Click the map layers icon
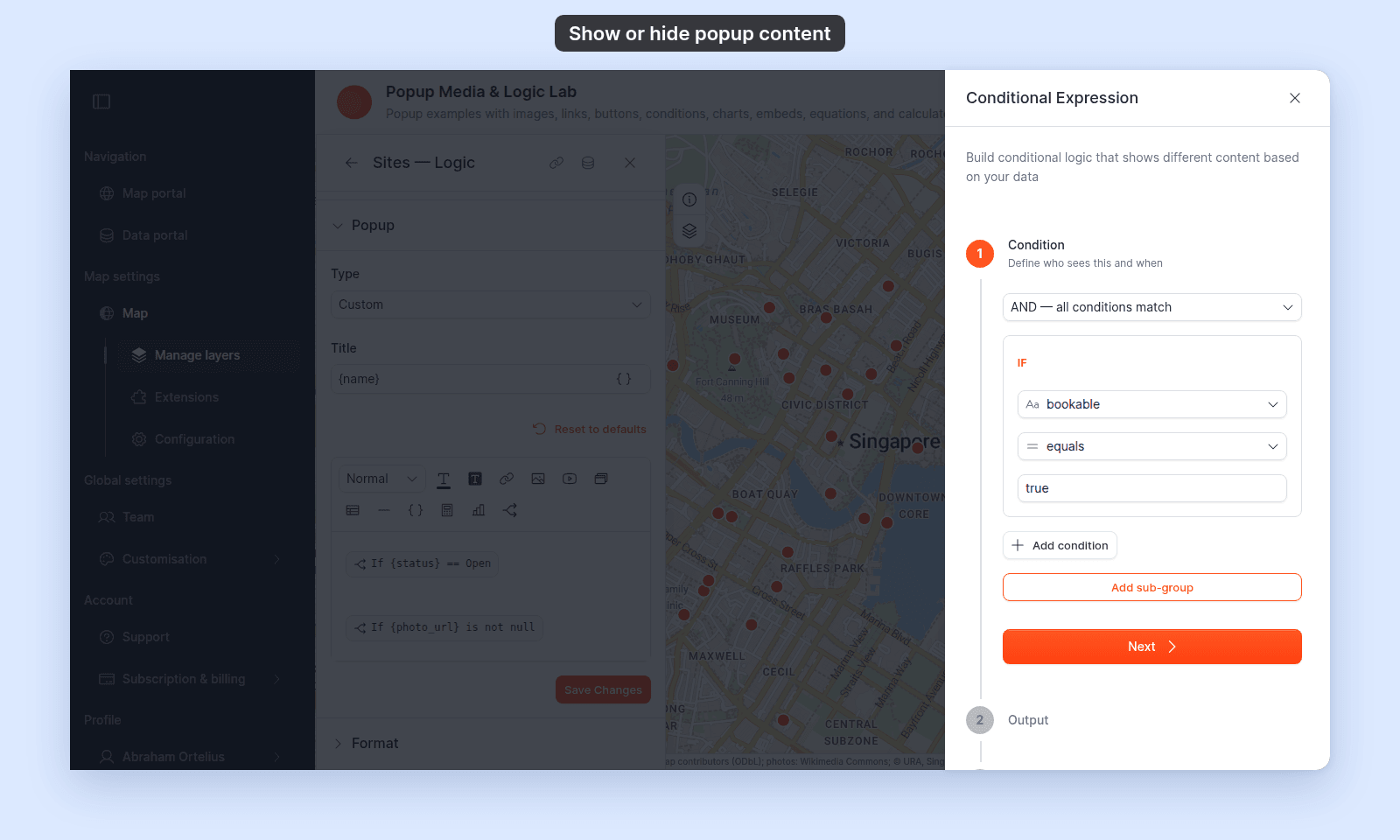Viewport: 1400px width, 840px height. pos(689,231)
